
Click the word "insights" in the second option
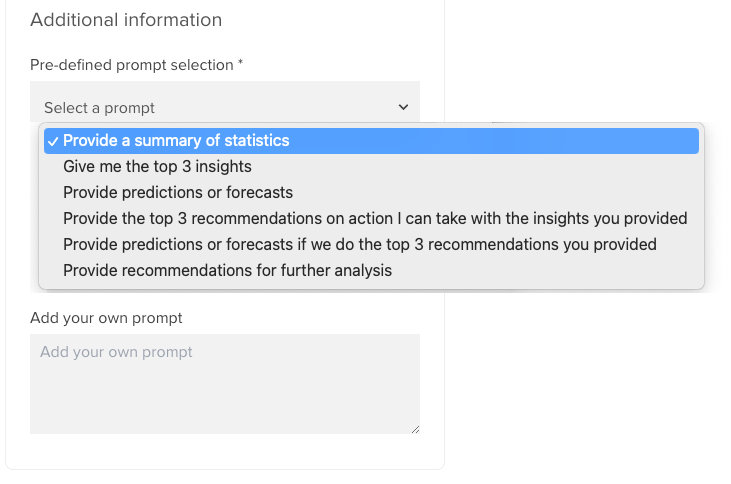coord(223,167)
